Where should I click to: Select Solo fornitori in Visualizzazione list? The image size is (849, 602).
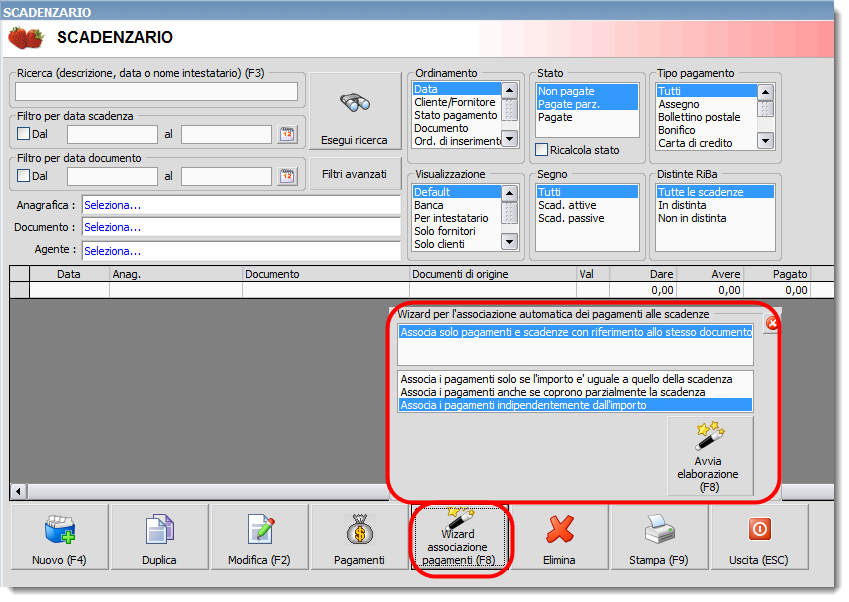point(456,231)
